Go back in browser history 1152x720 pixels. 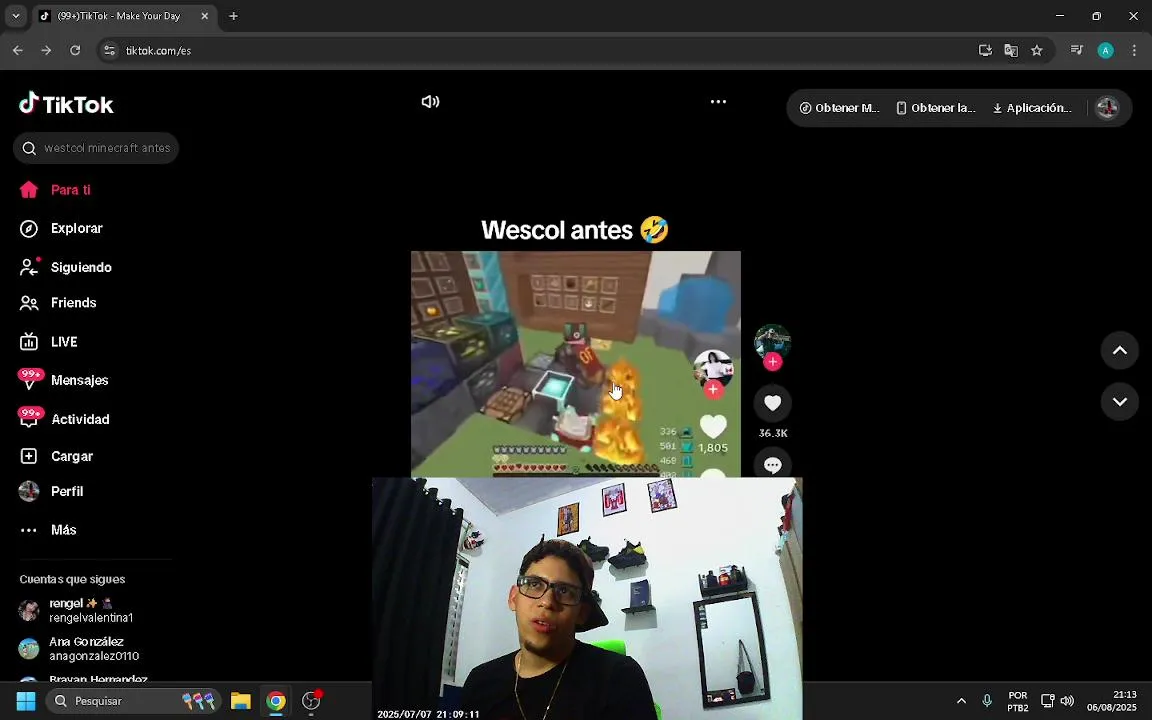18,50
